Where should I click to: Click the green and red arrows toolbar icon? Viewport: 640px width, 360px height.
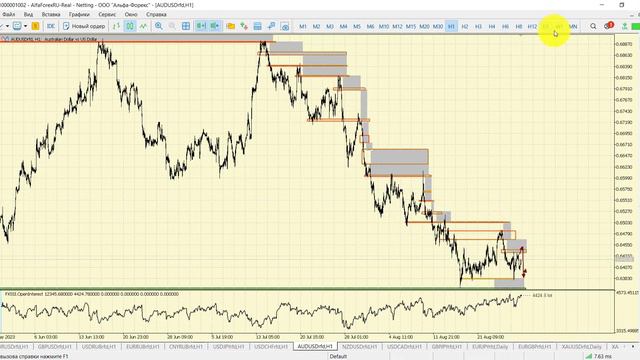(244, 26)
